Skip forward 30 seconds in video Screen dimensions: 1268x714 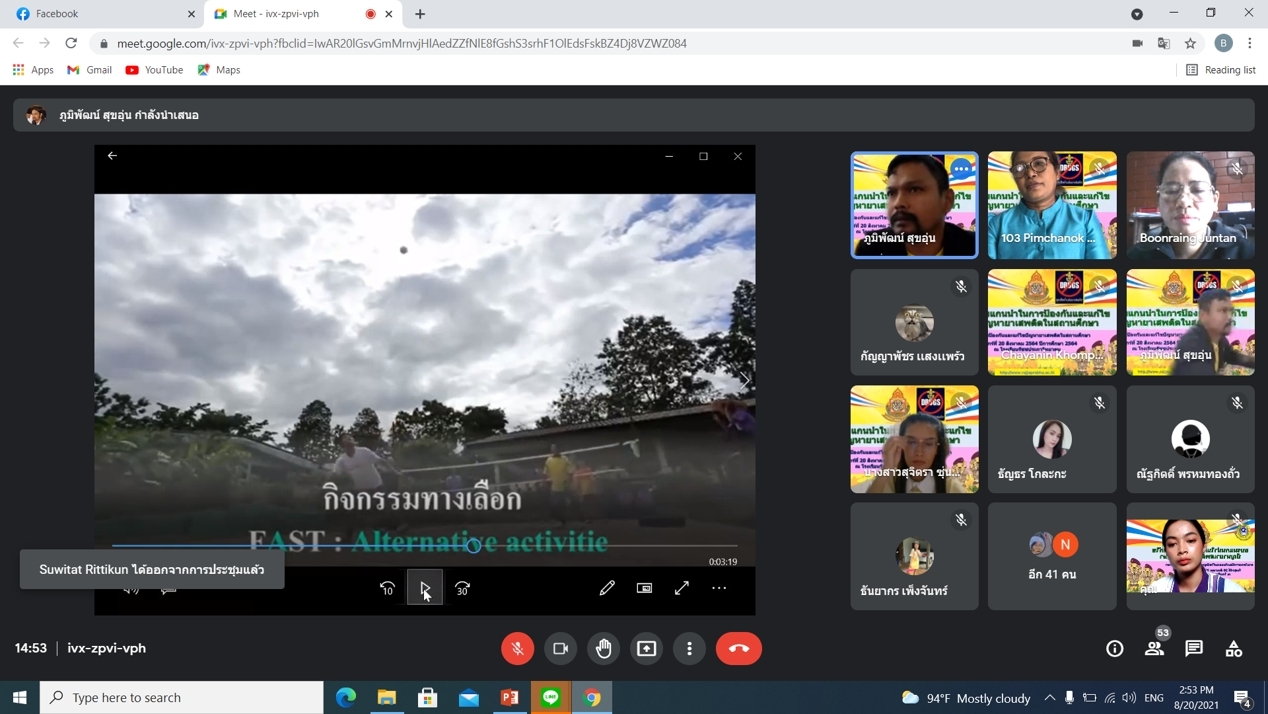[462, 588]
